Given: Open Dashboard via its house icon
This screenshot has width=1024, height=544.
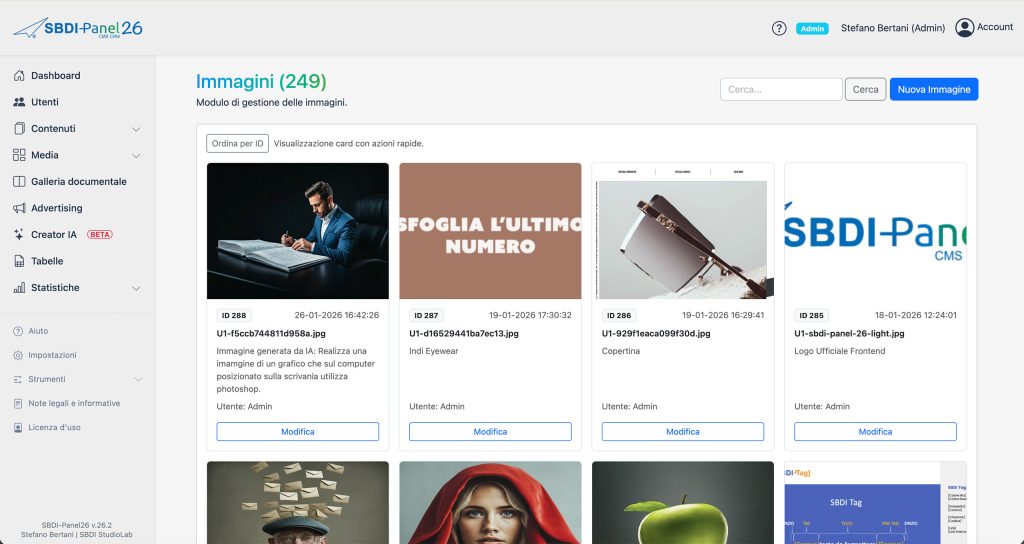Looking at the screenshot, I should [x=19, y=76].
